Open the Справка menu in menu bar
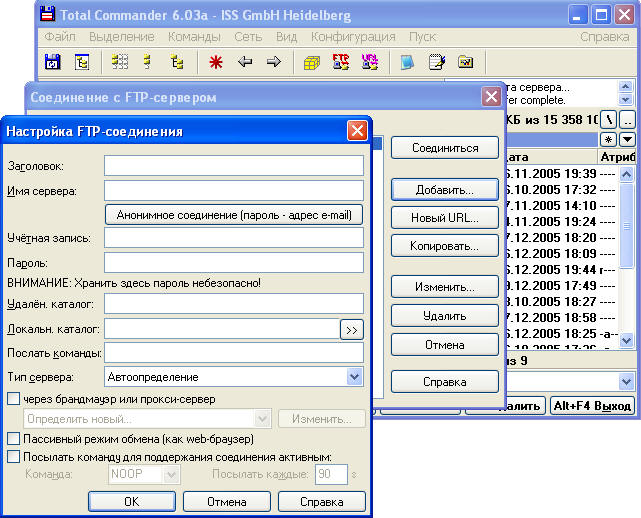The image size is (641, 518). (x=605, y=37)
